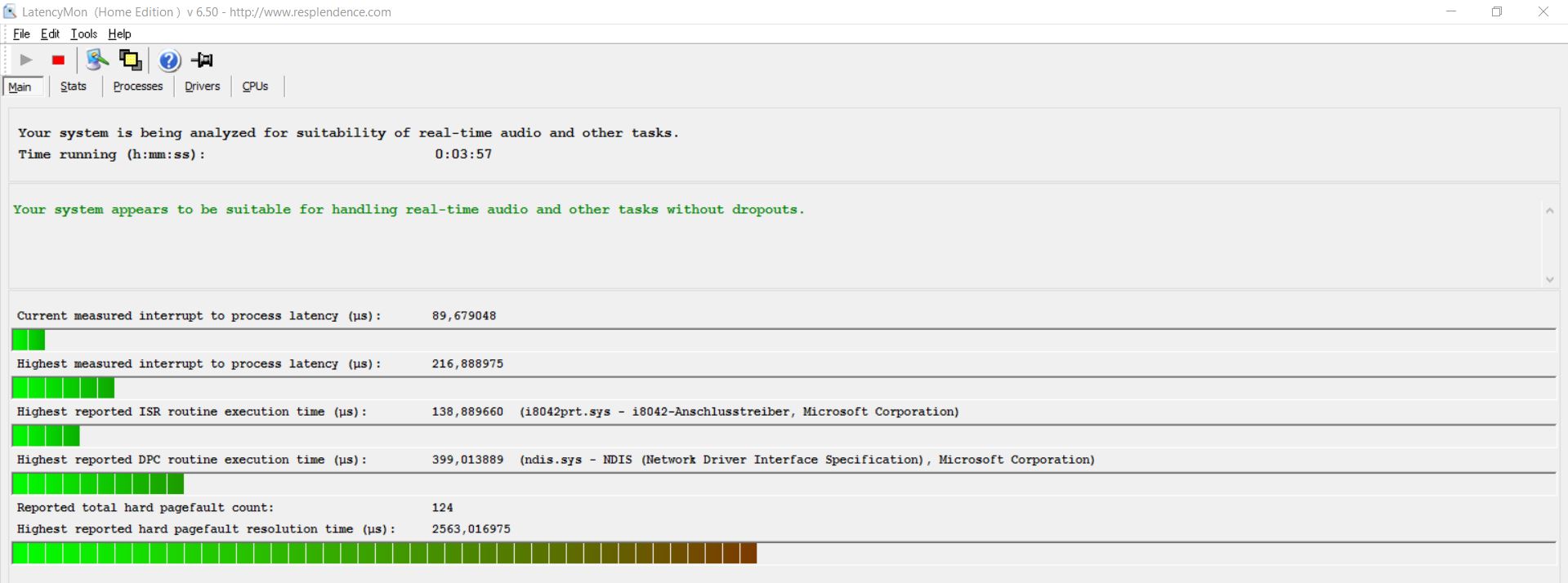Click the DPC execution time bar
Screen dimensions: 1568x583
pyautogui.click(x=784, y=483)
